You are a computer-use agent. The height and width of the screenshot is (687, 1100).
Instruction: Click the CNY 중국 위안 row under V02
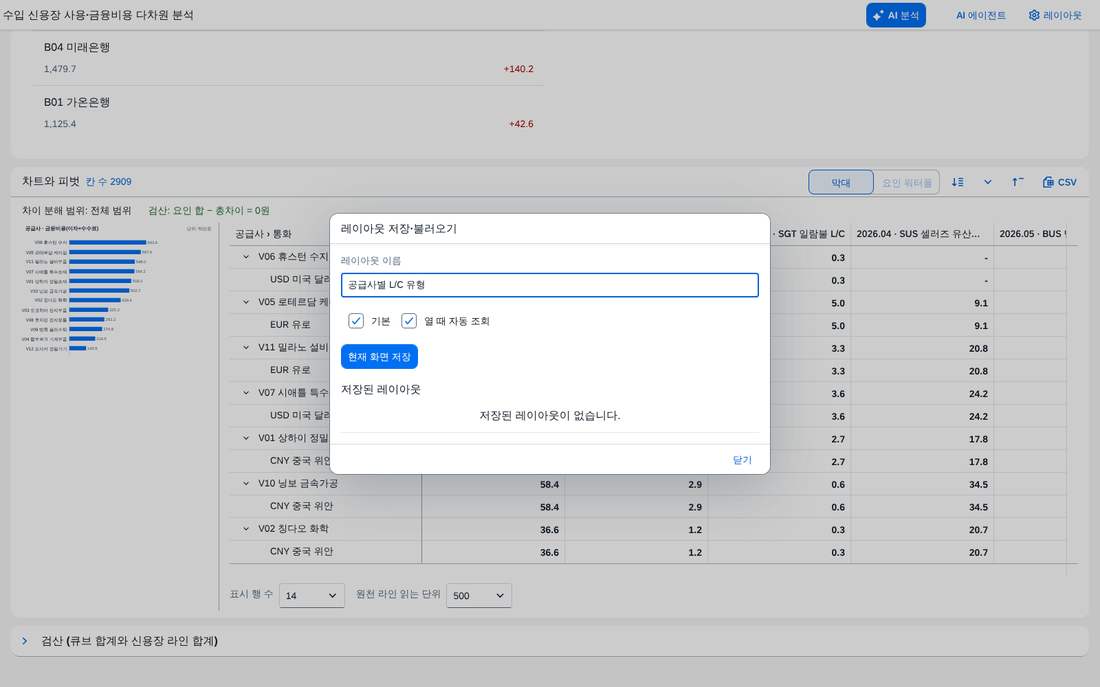(x=302, y=552)
